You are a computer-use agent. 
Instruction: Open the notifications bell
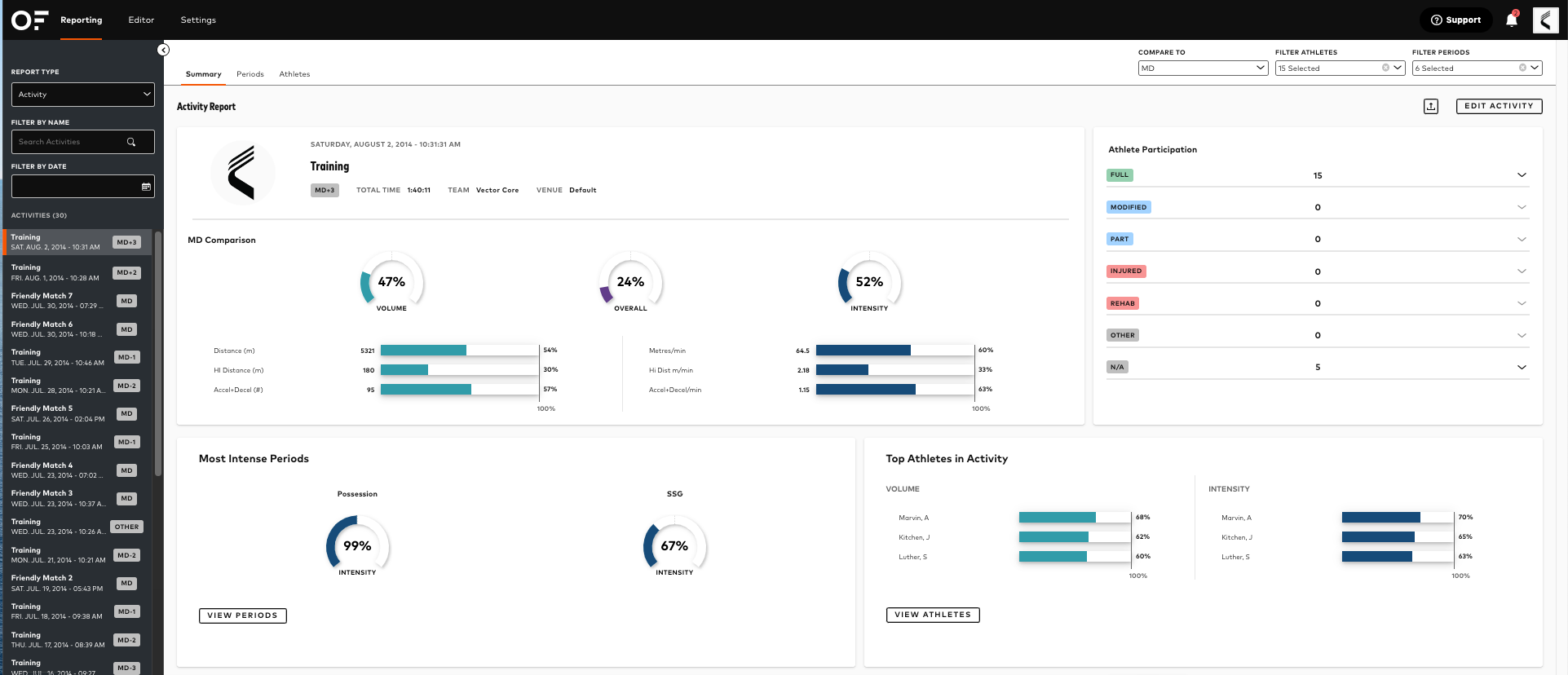click(1511, 20)
